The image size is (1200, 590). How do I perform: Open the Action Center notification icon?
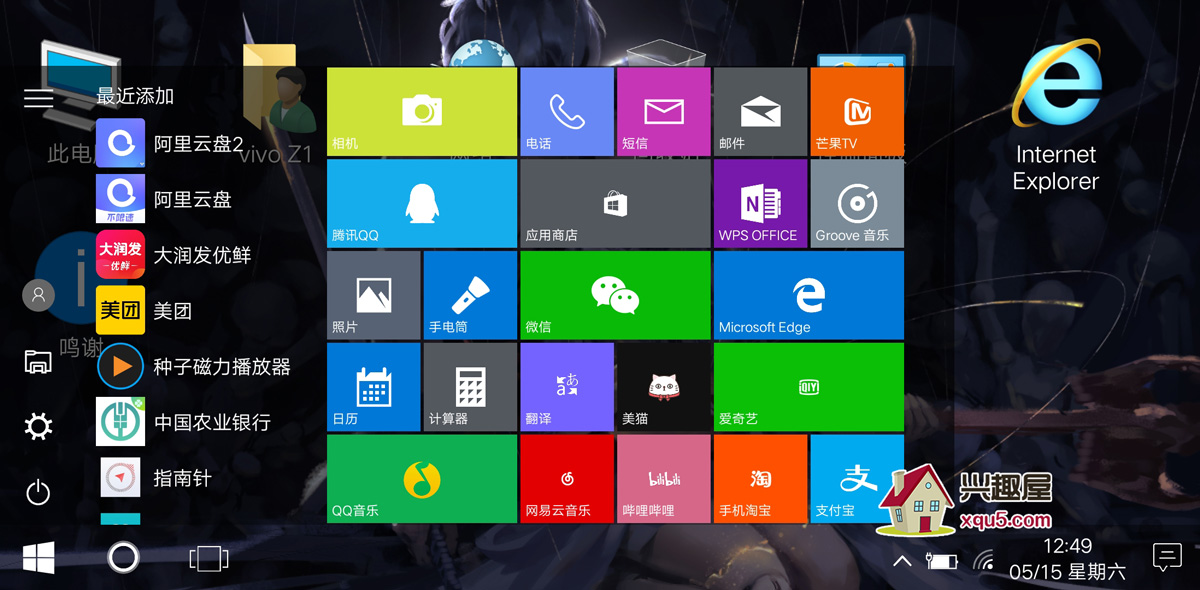tap(1166, 558)
